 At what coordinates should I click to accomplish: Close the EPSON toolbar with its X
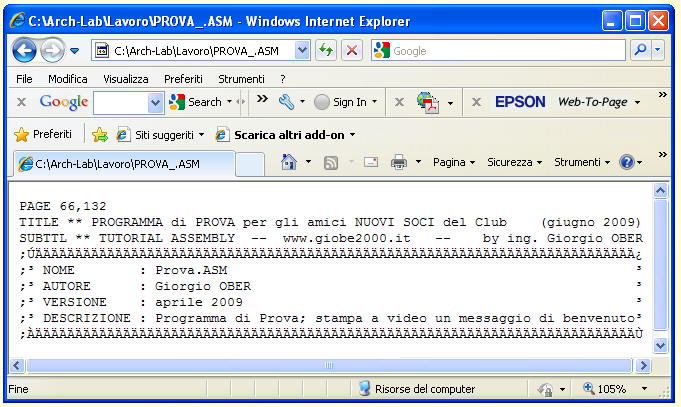(x=476, y=102)
